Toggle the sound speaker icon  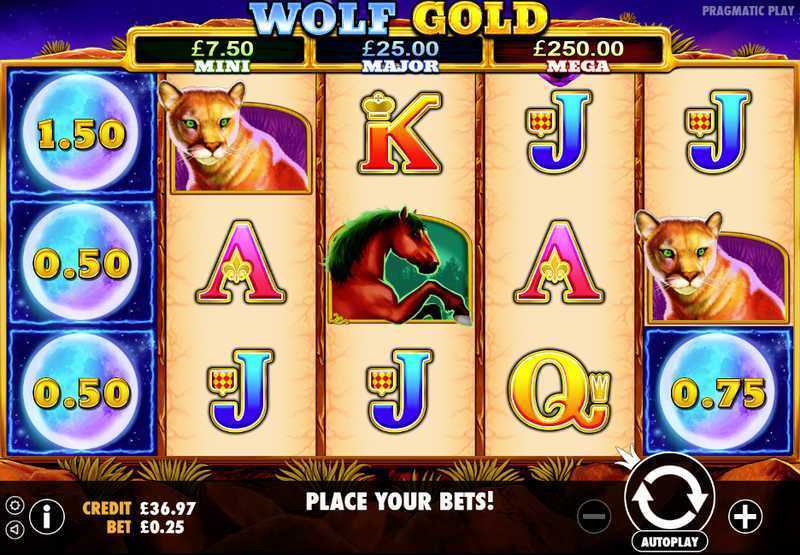tap(15, 529)
